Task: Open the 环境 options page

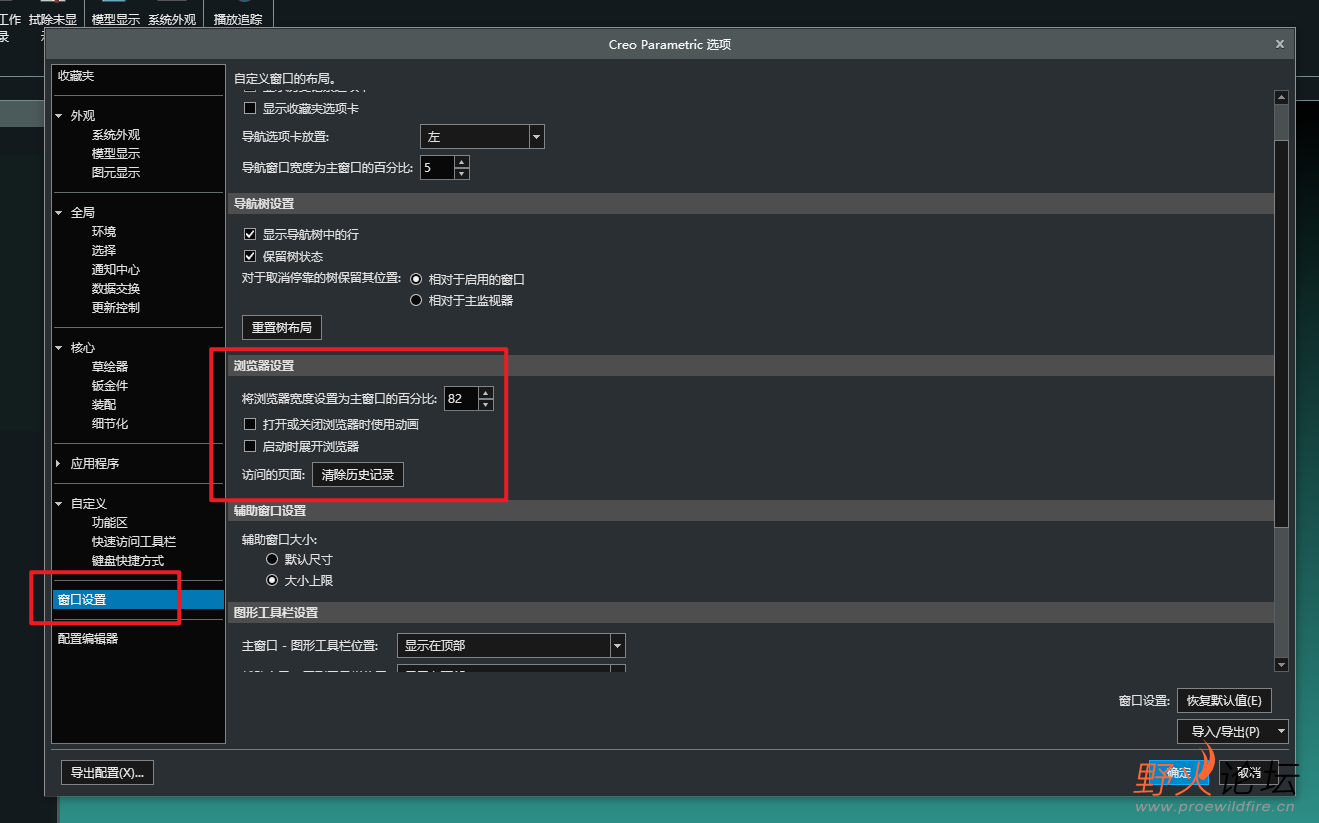Action: pos(104,232)
